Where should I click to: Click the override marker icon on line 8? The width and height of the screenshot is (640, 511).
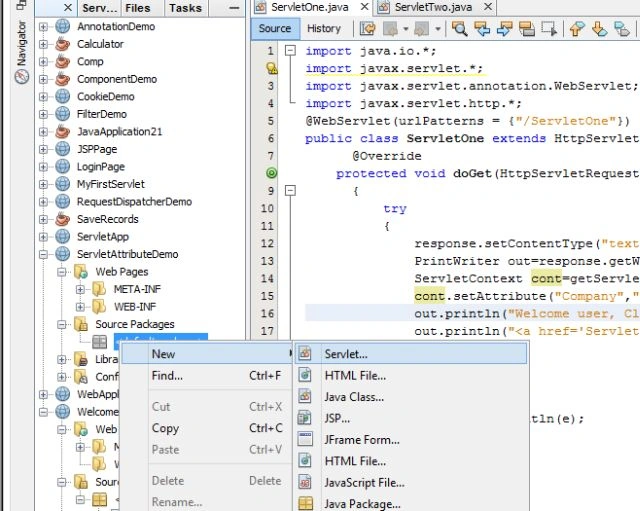271,173
